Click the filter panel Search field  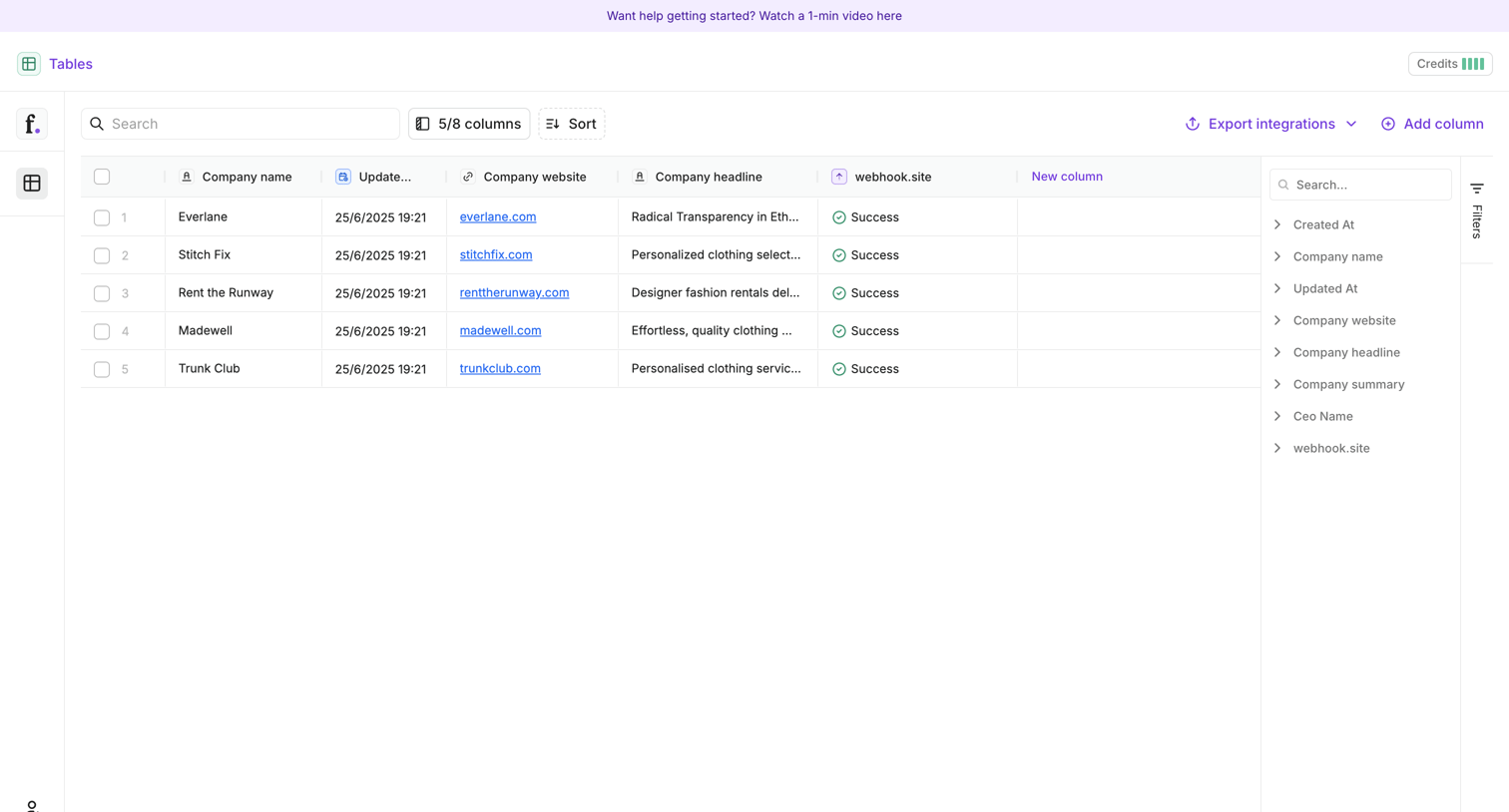click(x=1360, y=185)
